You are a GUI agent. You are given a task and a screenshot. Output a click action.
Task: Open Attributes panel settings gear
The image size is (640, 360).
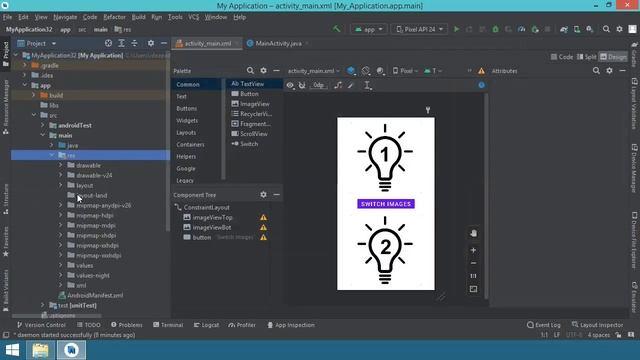click(609, 71)
